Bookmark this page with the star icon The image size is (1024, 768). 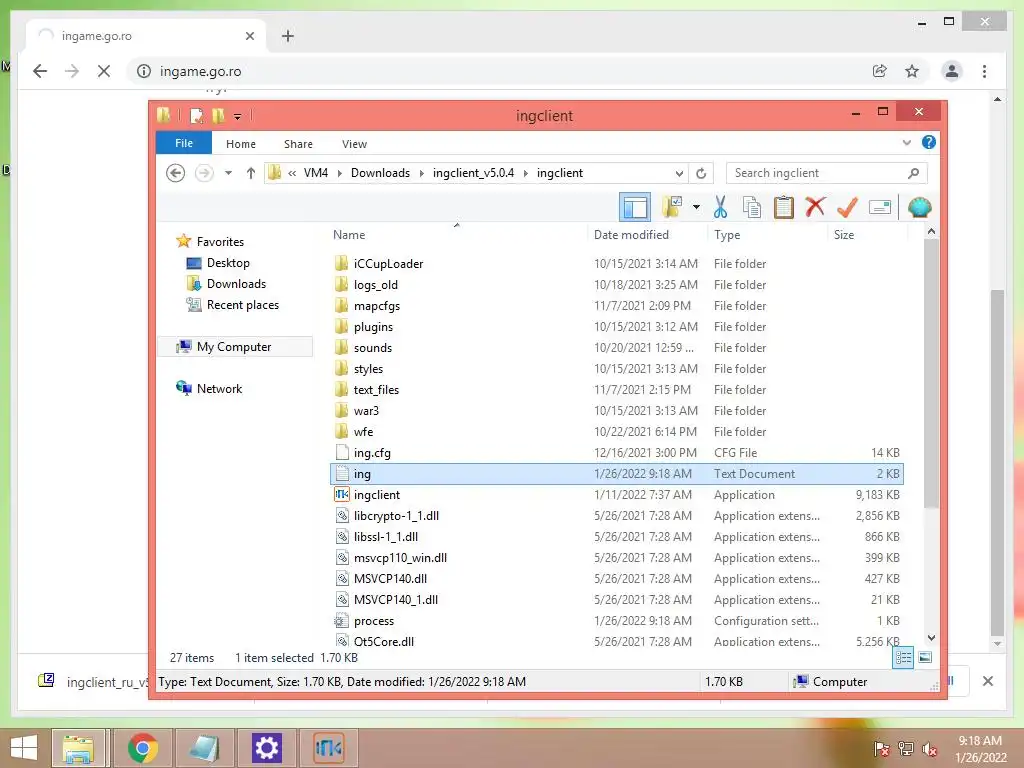coord(912,71)
